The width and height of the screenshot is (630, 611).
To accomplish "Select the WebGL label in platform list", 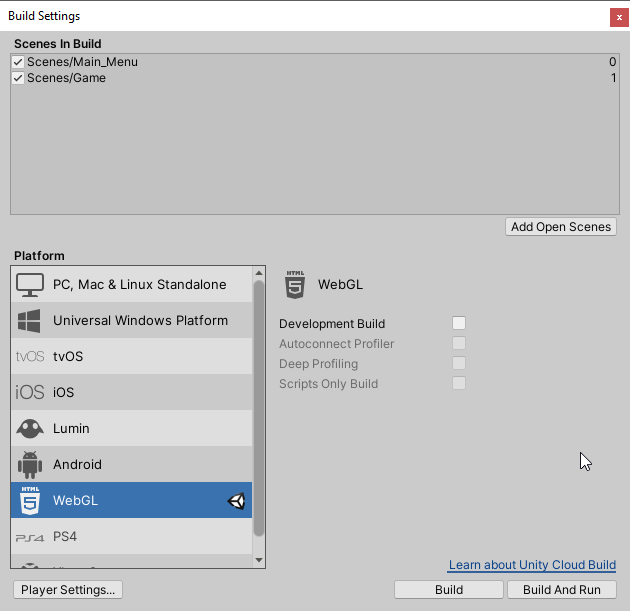I will (x=75, y=501).
